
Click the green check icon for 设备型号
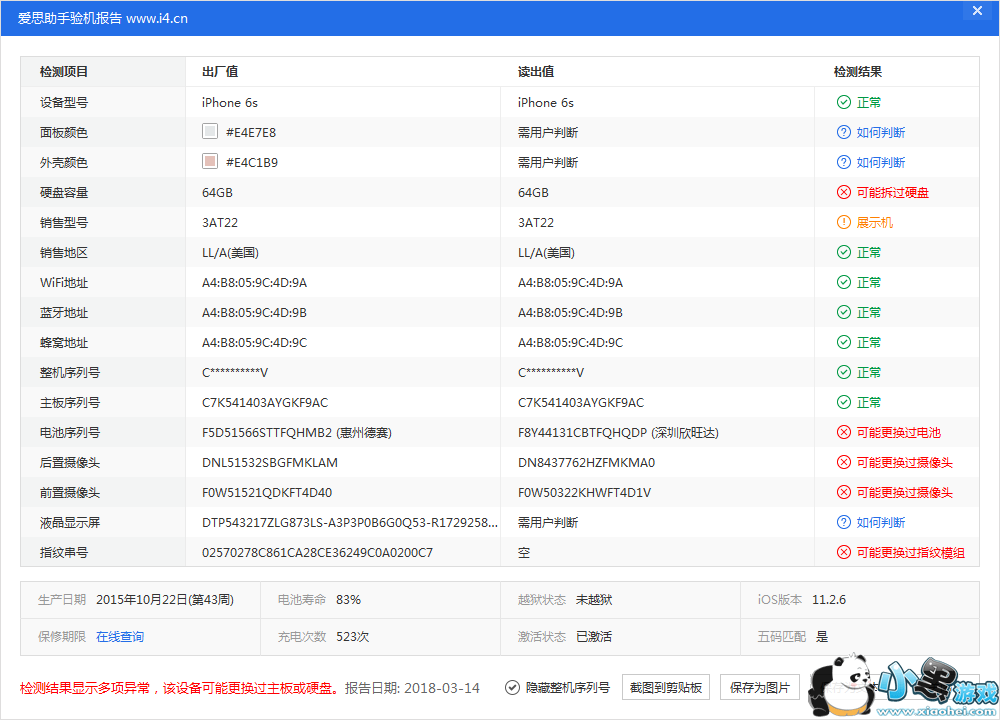click(844, 102)
